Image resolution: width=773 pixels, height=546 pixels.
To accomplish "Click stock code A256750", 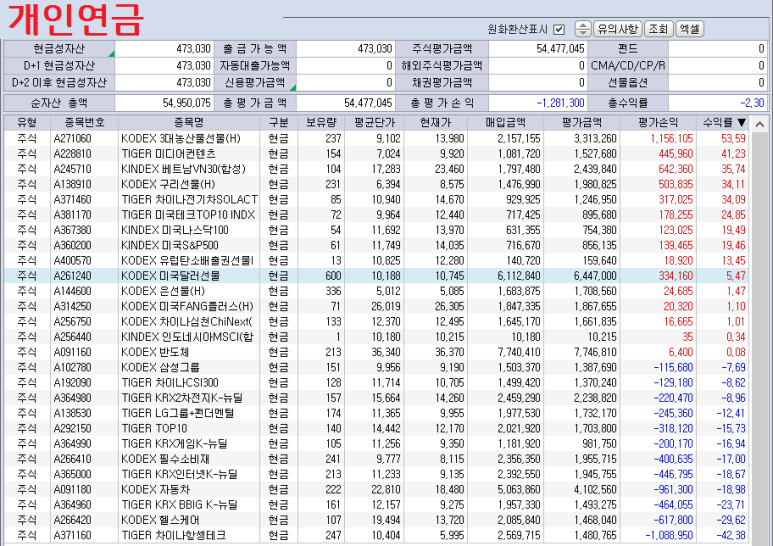I will [x=72, y=322].
